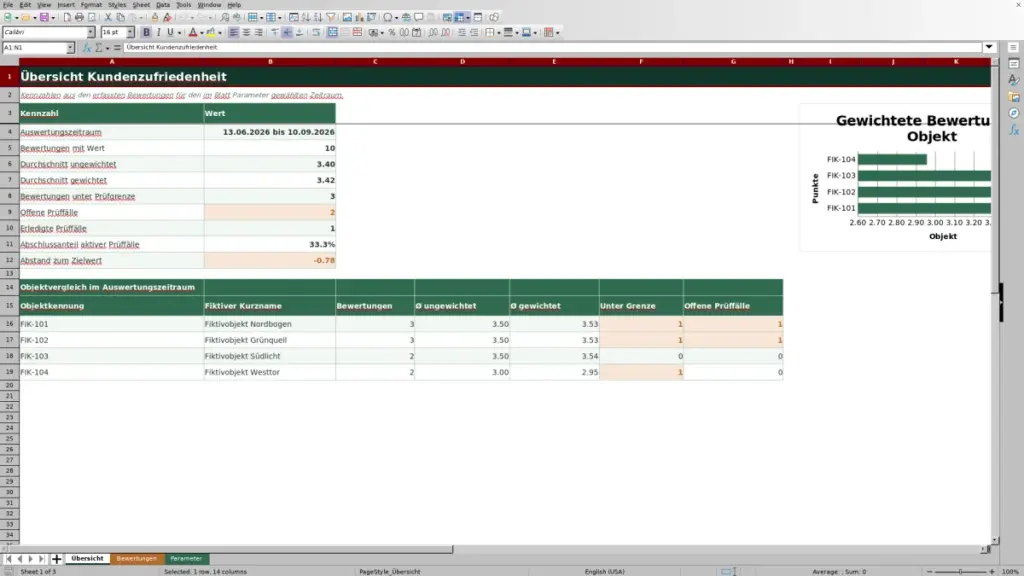Click the Merge and Center Cells icon
This screenshot has width=1024, height=576.
pos(332,32)
